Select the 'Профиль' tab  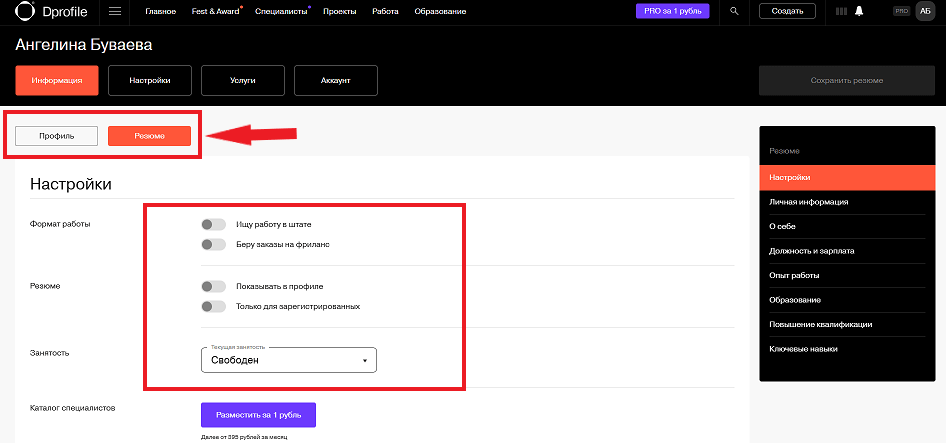pos(57,136)
